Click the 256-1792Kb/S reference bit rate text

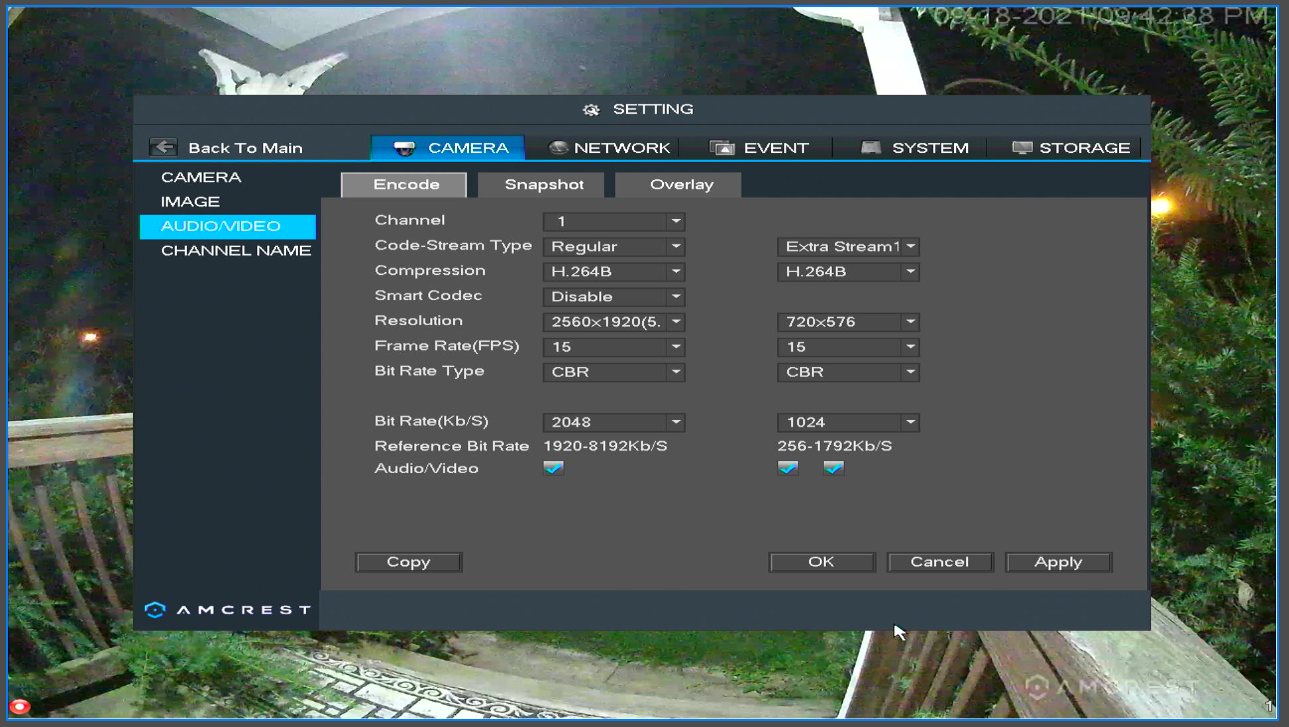[835, 446]
